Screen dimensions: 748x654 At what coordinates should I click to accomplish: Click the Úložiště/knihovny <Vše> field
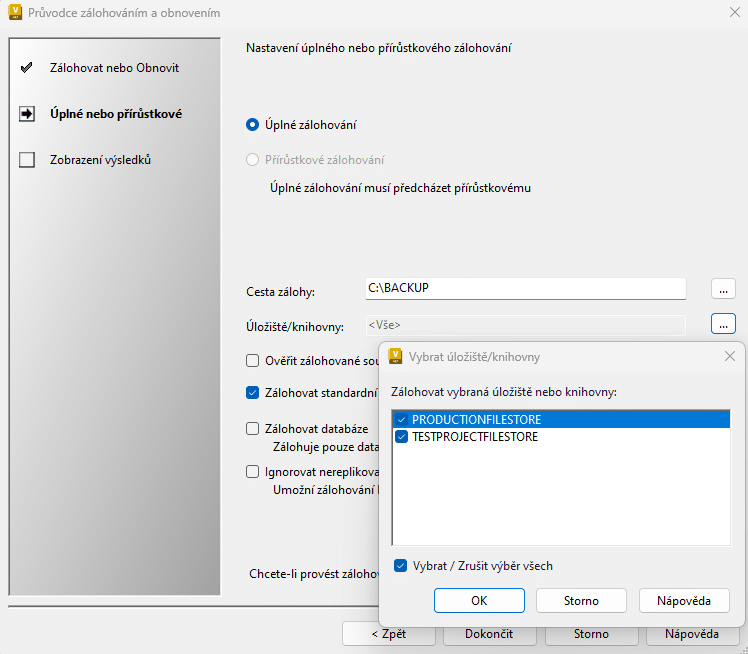[526, 325]
